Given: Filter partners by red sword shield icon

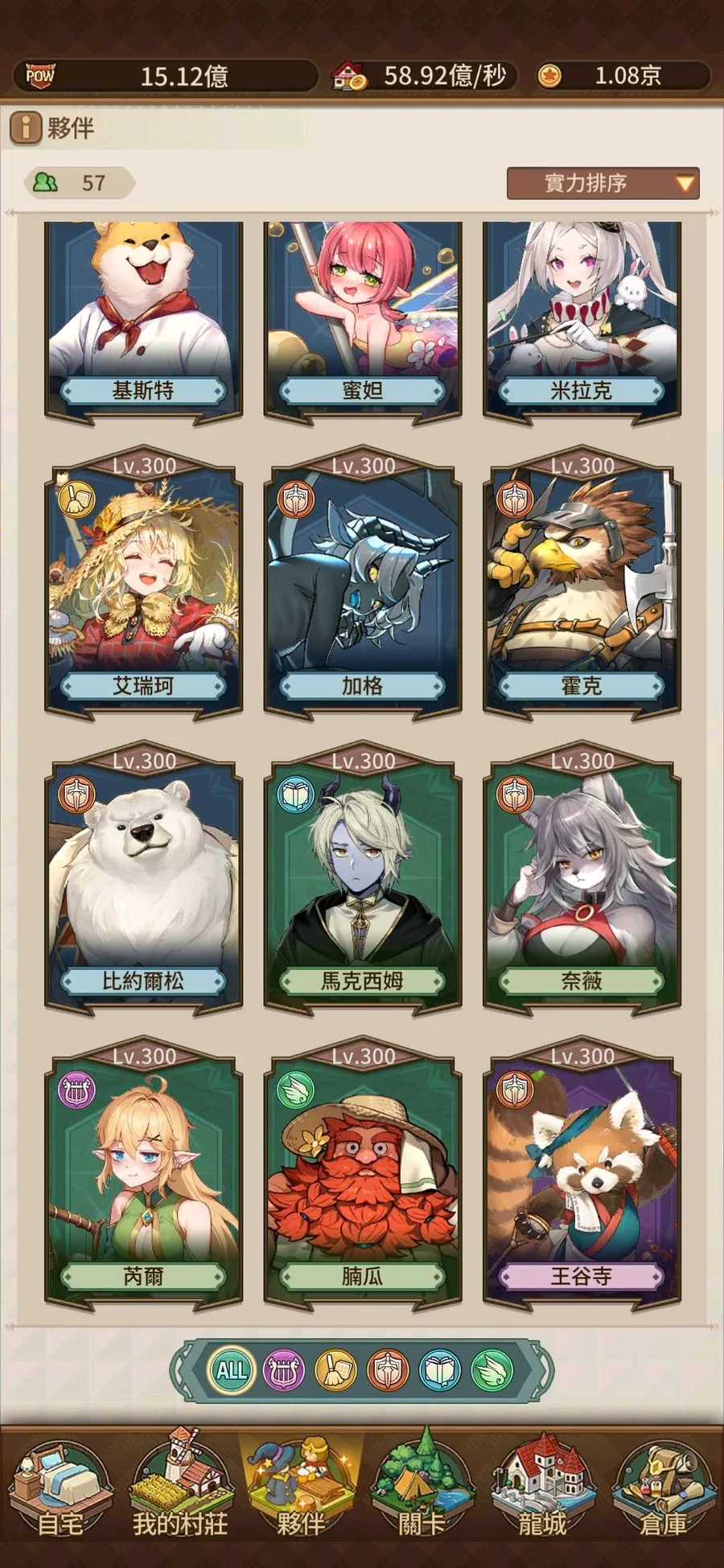Looking at the screenshot, I should coord(388,1371).
